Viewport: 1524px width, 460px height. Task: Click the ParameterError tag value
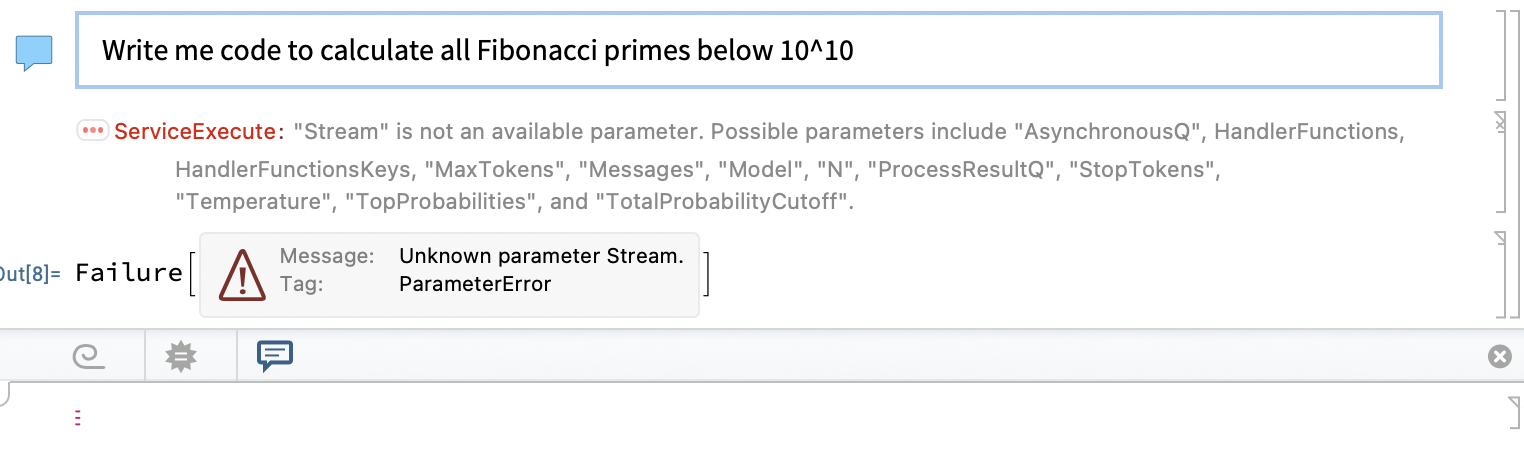(x=475, y=284)
